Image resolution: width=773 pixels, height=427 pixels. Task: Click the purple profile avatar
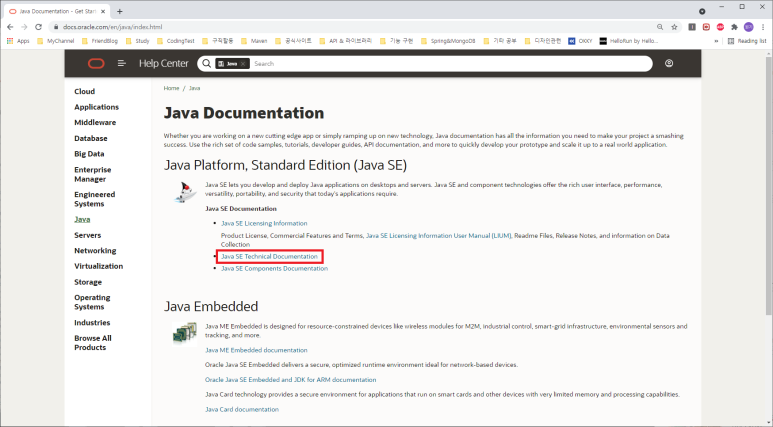[x=749, y=27]
